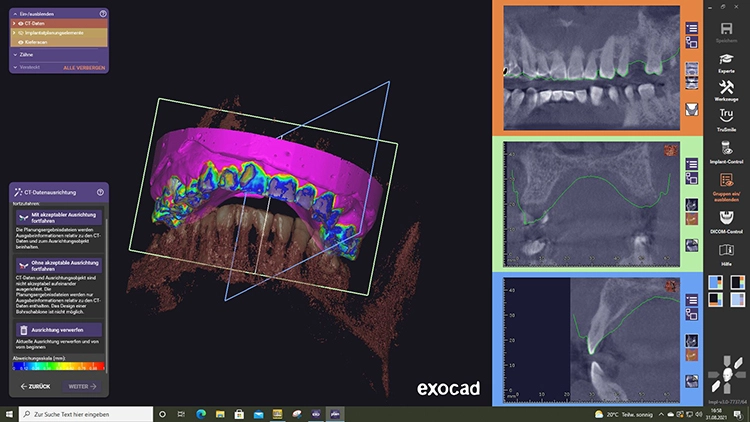Toggle visibility eye of CT-Daten

pos(21,23)
